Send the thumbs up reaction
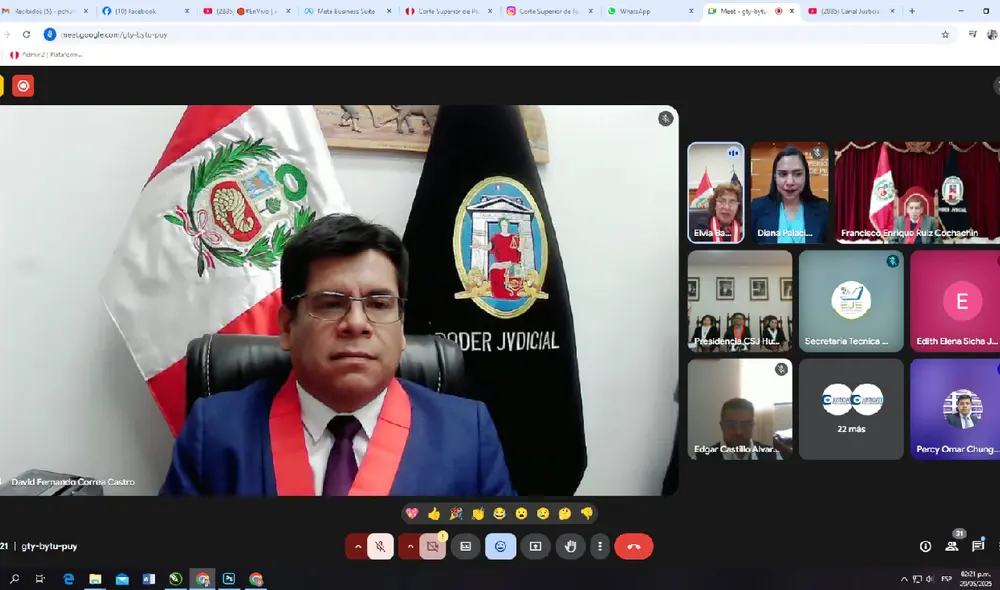1000x590 pixels. 434,513
